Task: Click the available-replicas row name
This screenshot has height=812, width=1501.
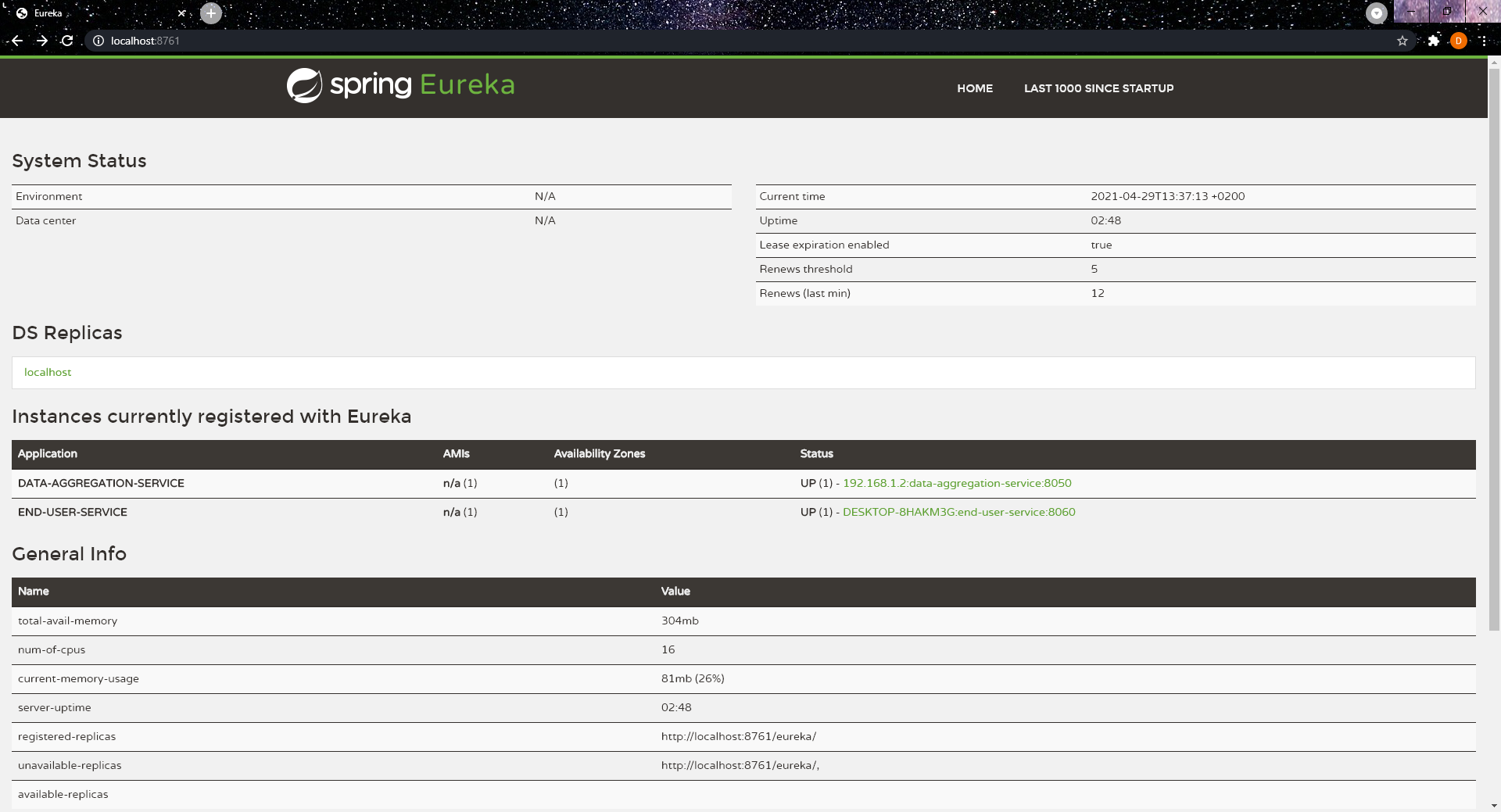Action: pos(63,794)
